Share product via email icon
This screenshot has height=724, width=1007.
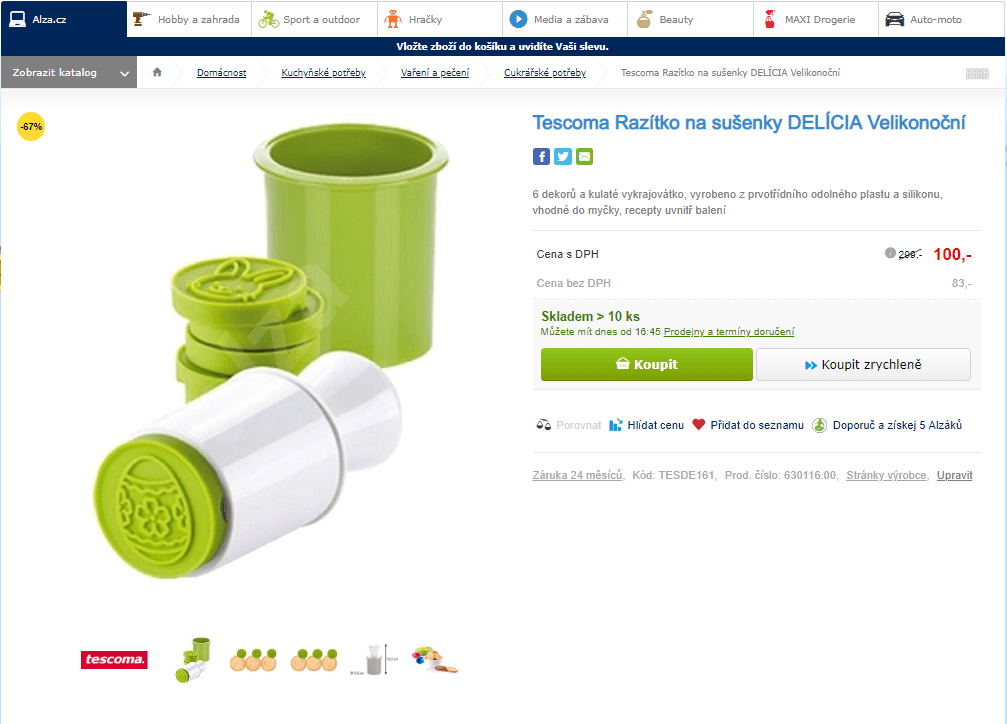(x=584, y=156)
